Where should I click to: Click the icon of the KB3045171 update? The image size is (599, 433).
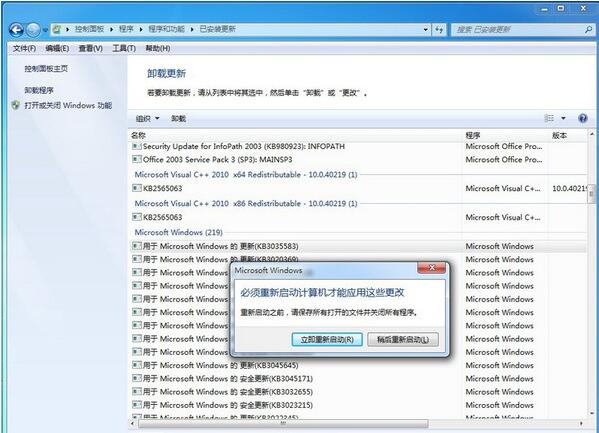point(137,378)
